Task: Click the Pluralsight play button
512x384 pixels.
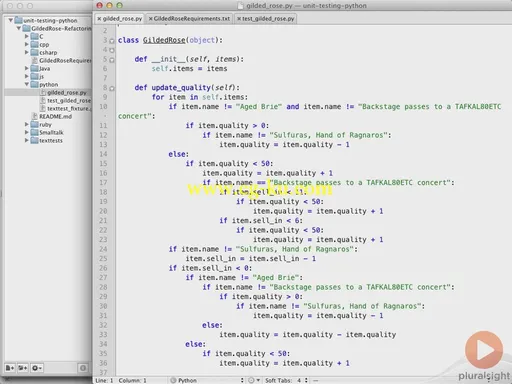Action: (484, 350)
